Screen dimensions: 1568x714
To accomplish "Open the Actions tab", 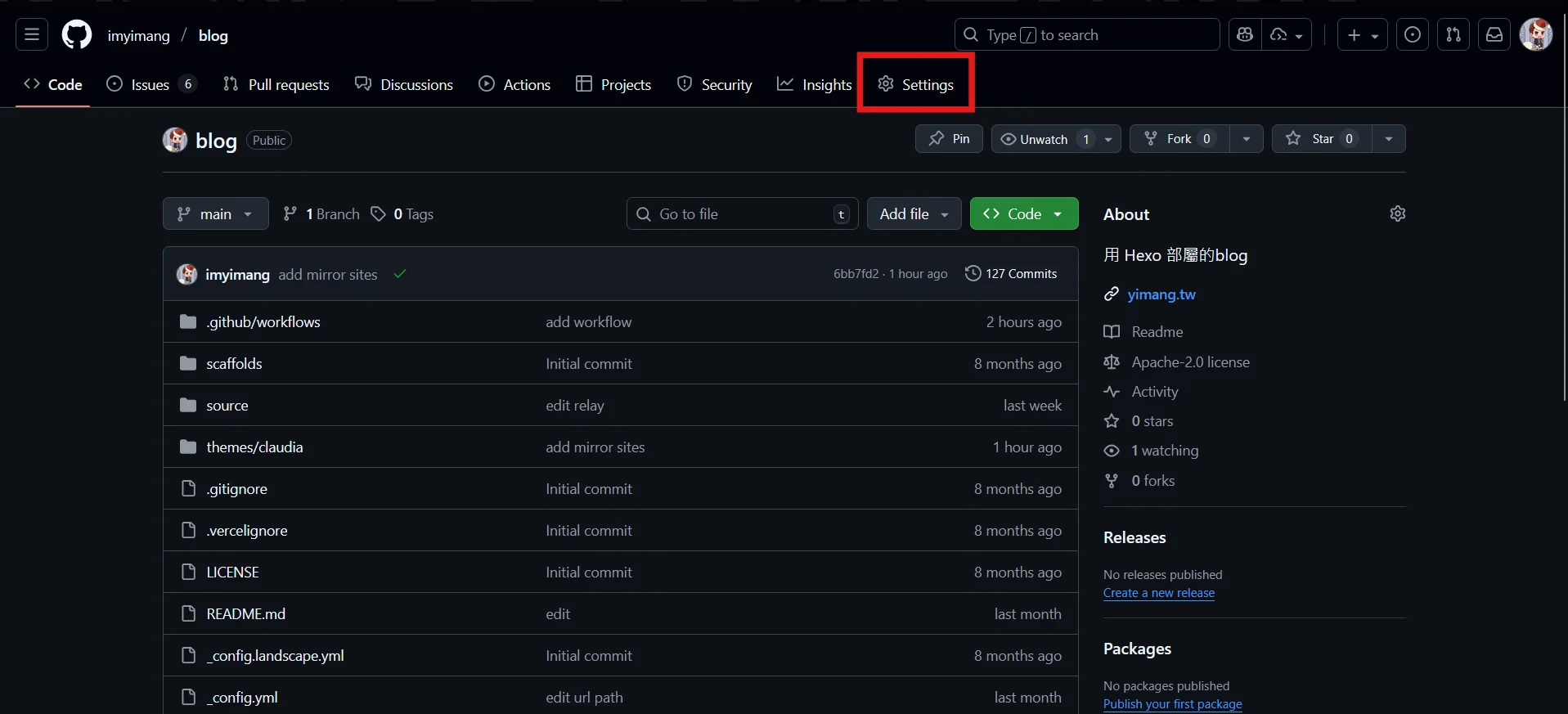I will pyautogui.click(x=515, y=84).
